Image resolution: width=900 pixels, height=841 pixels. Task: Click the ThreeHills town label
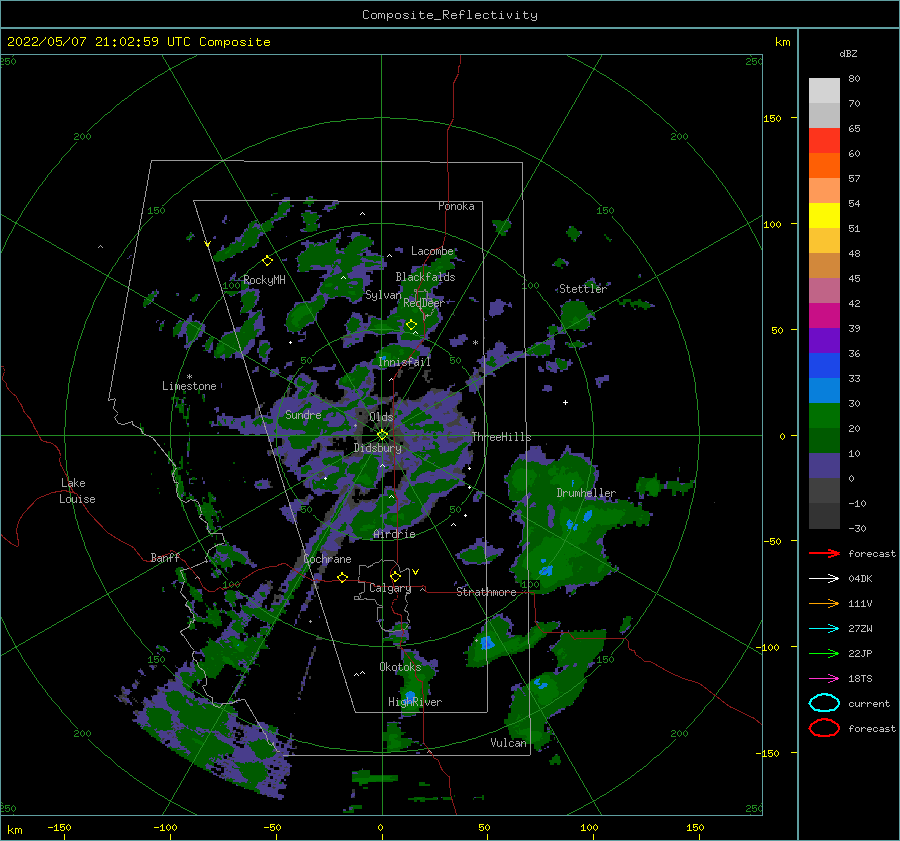coord(502,437)
